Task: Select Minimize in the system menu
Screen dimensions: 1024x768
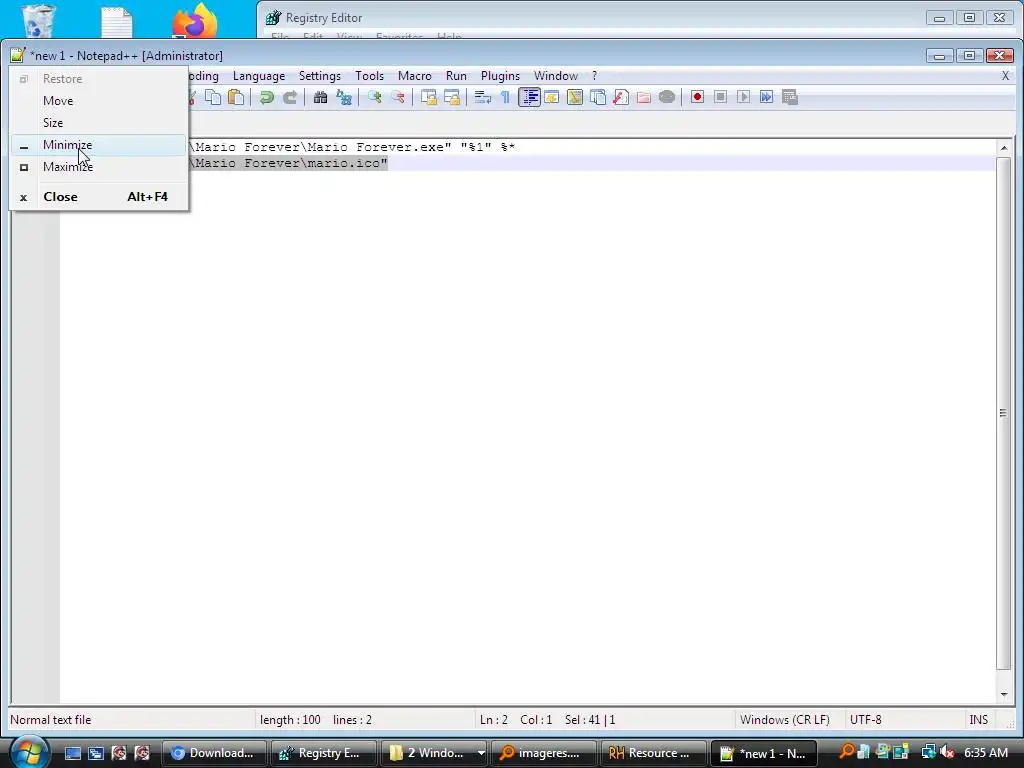Action: (98, 145)
